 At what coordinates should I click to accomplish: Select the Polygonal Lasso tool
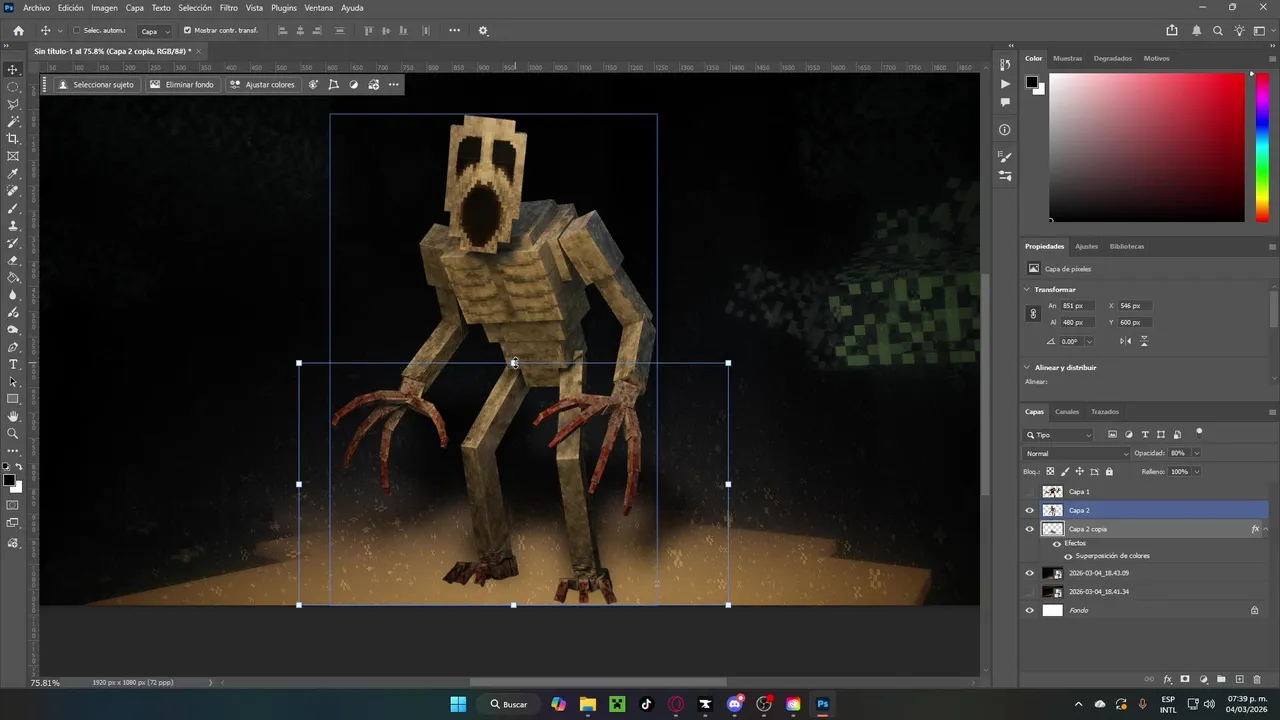[13, 104]
